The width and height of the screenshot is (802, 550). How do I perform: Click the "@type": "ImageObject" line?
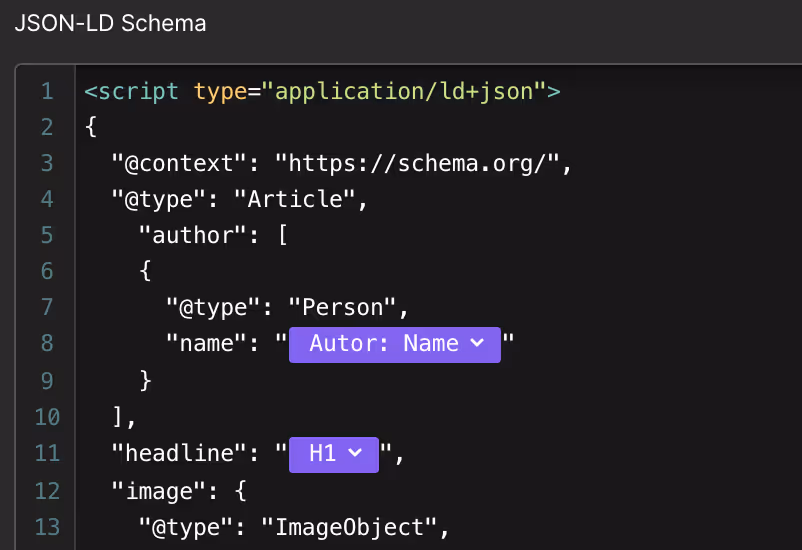tap(294, 527)
